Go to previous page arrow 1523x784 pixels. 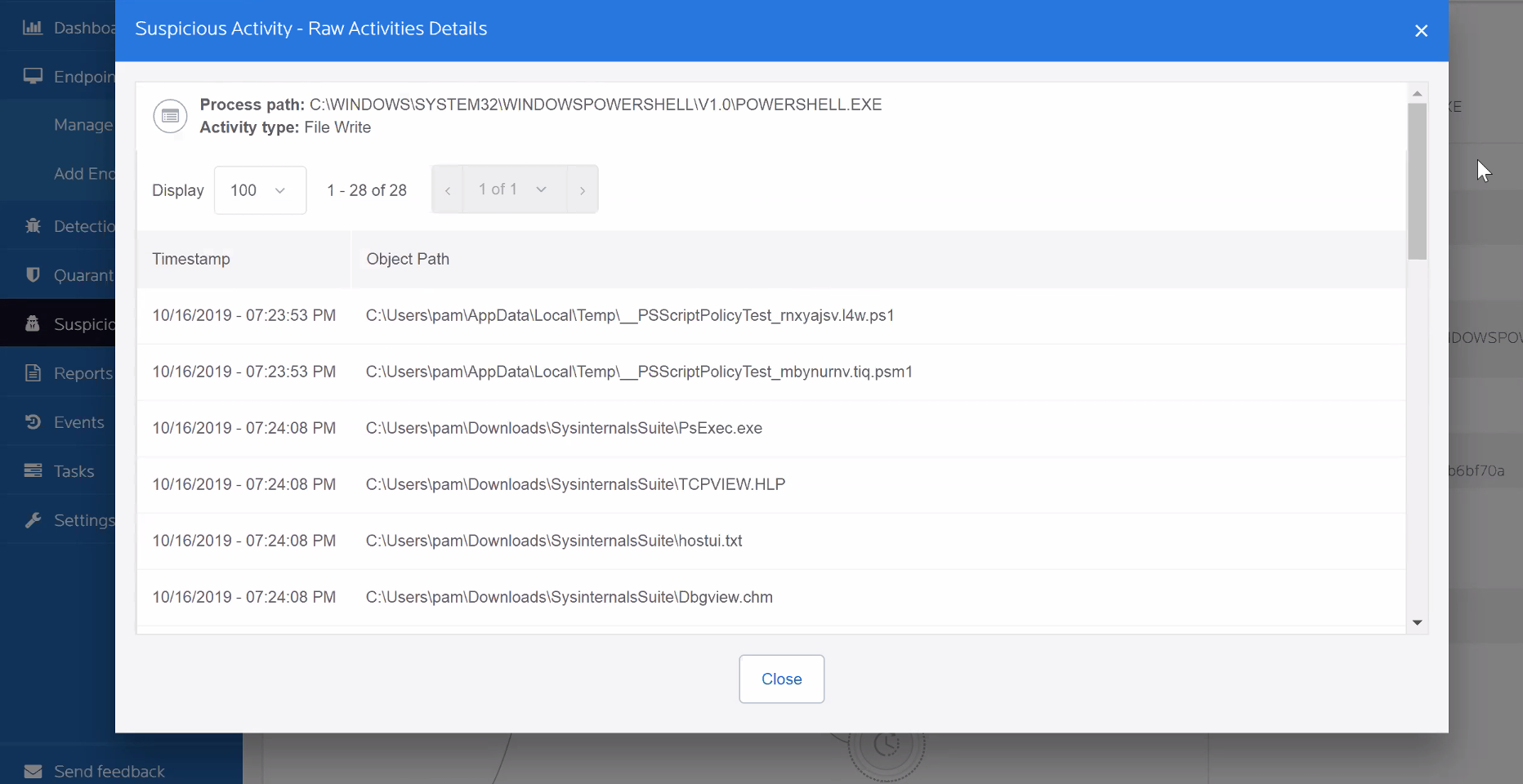[x=448, y=190]
